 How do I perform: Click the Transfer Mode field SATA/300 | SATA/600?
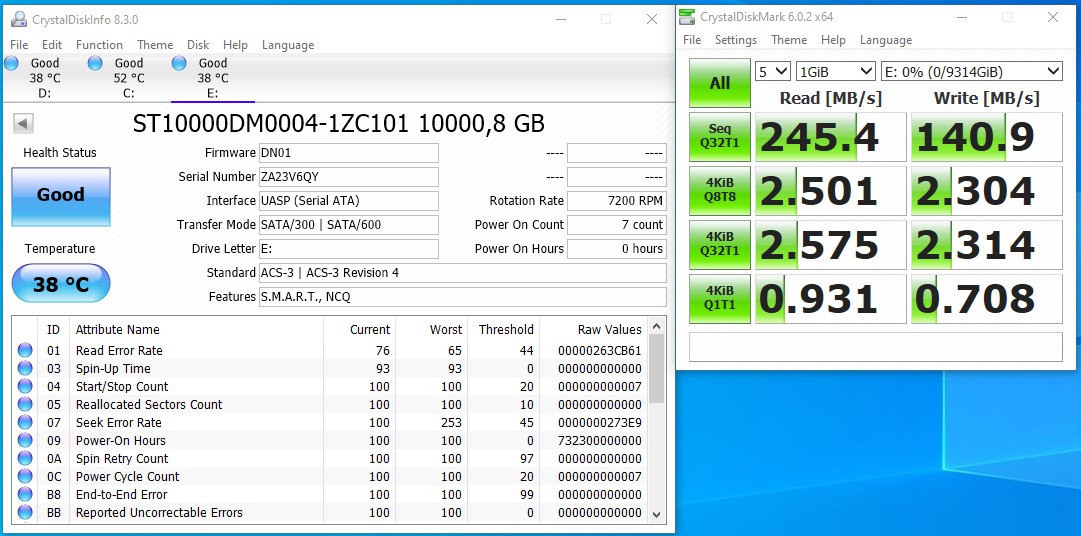pyautogui.click(x=348, y=225)
